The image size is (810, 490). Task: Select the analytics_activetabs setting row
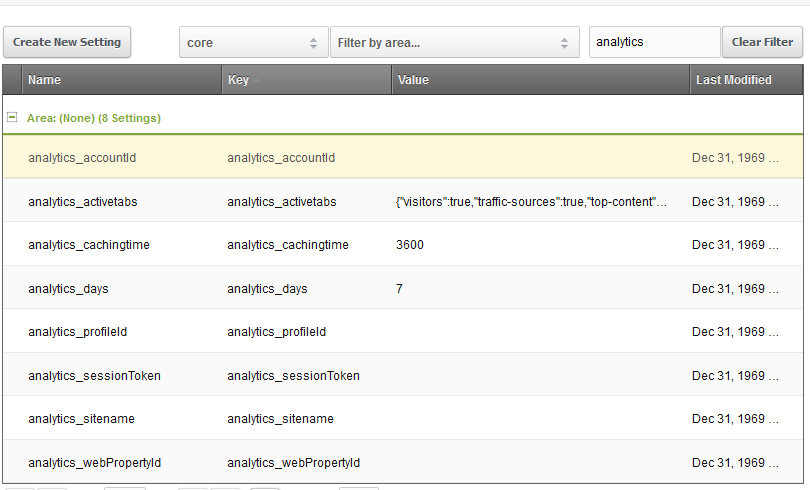tap(82, 202)
